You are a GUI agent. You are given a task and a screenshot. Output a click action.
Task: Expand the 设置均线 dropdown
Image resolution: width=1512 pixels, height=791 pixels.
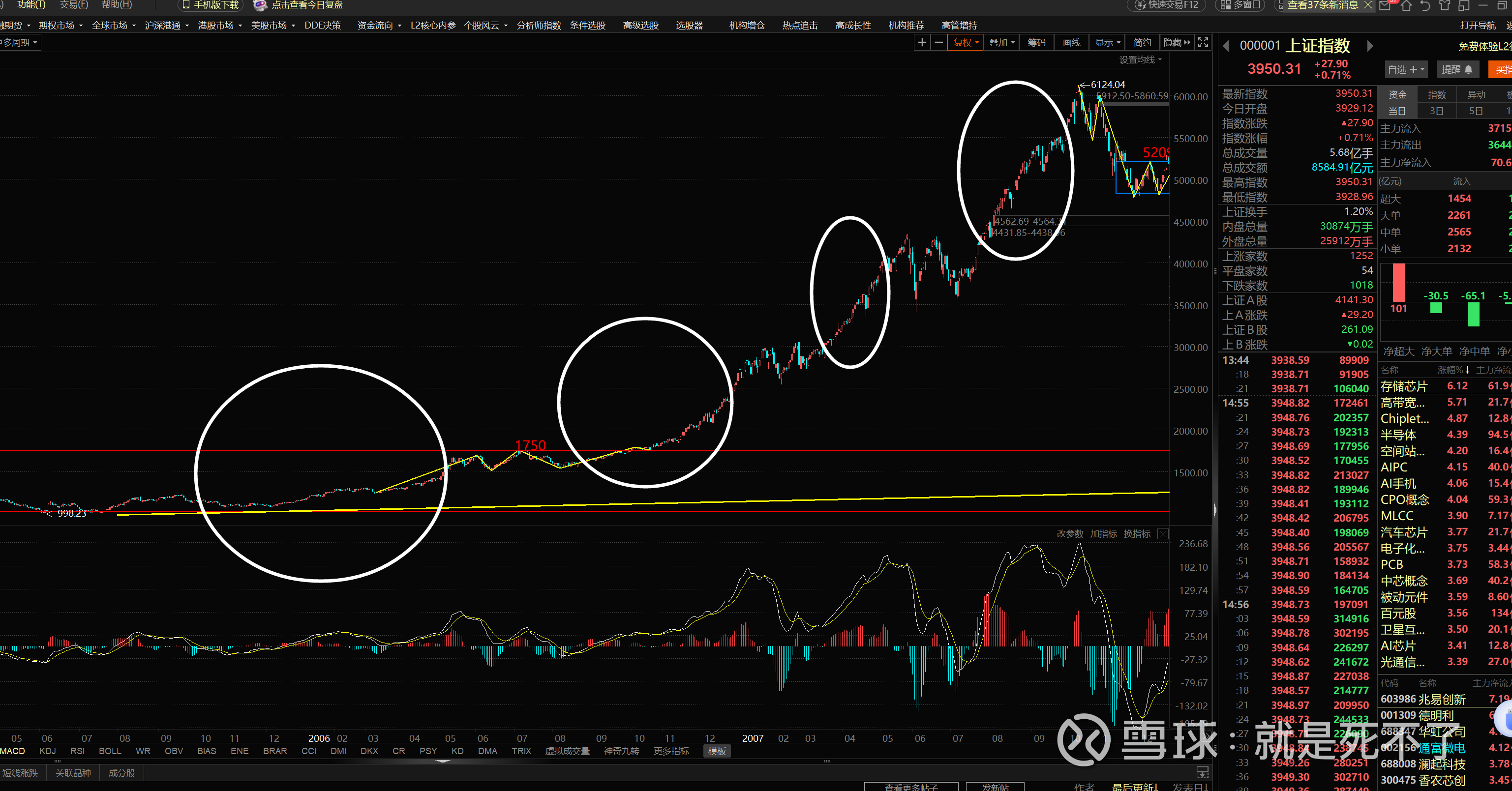click(x=1141, y=60)
